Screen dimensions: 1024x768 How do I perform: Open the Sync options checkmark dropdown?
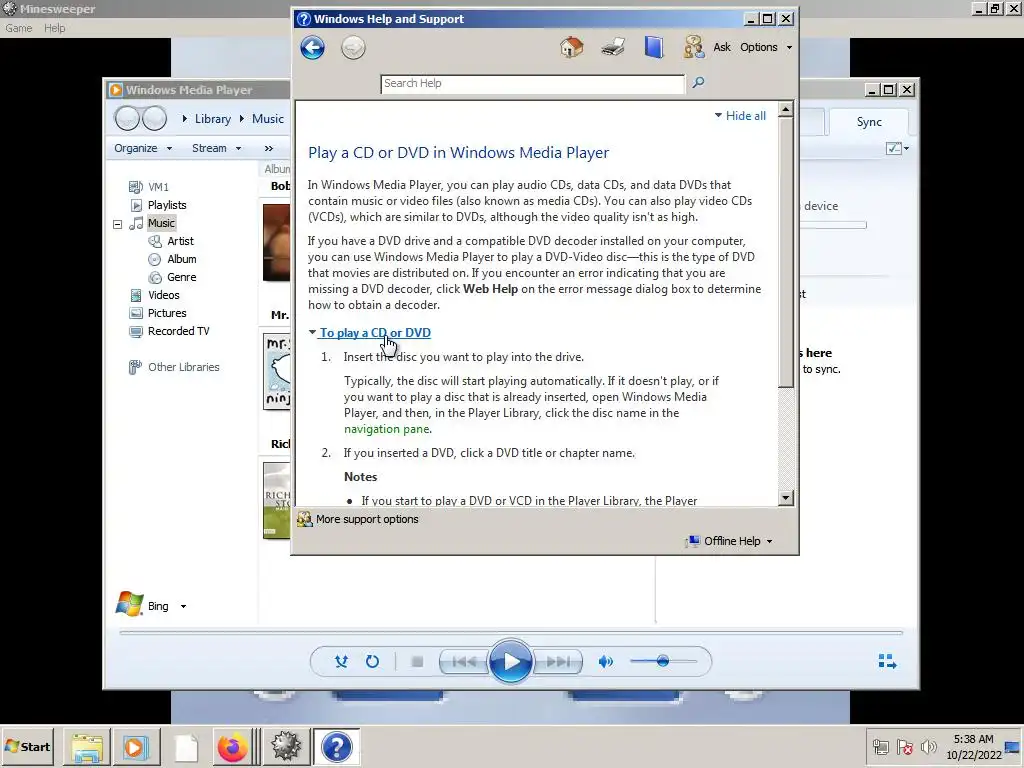point(897,148)
